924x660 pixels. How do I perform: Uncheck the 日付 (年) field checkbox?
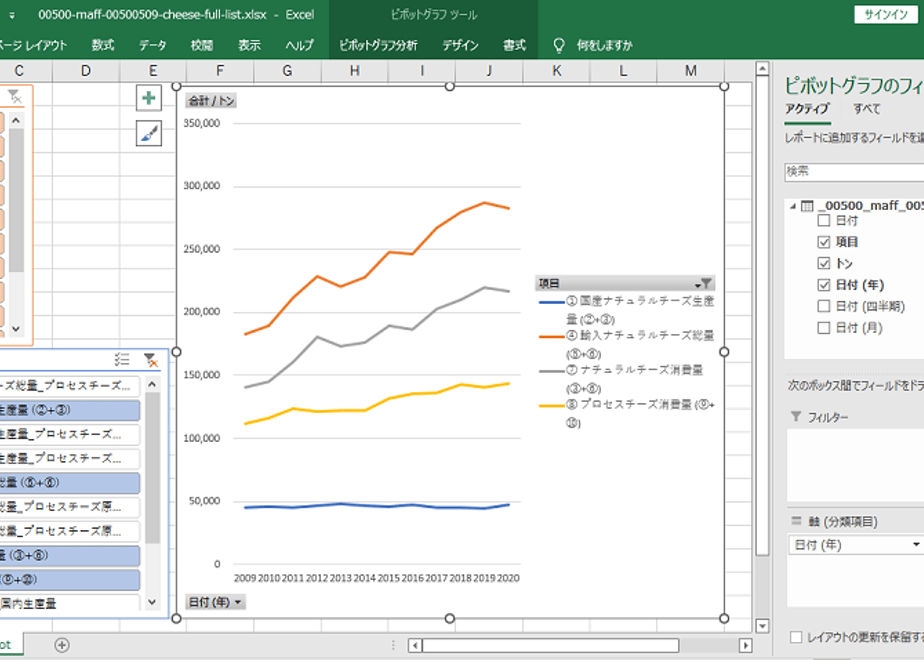(x=824, y=285)
